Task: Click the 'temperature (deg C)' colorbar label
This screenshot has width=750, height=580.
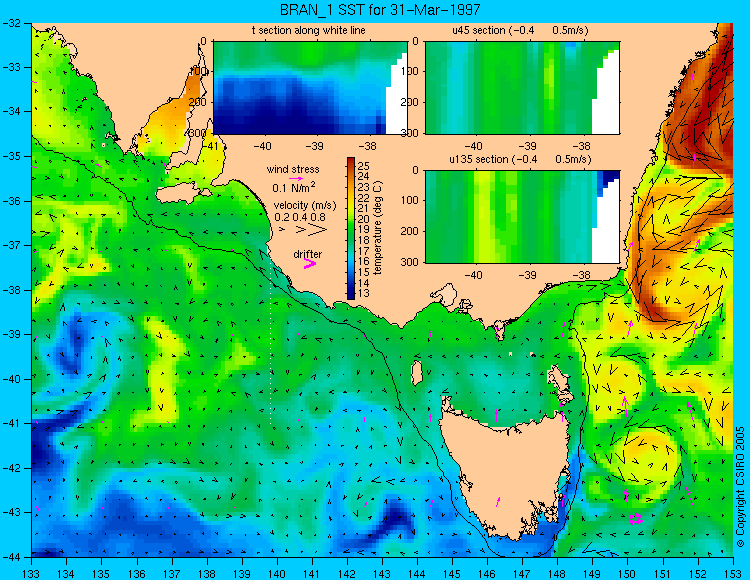Action: tap(378, 228)
